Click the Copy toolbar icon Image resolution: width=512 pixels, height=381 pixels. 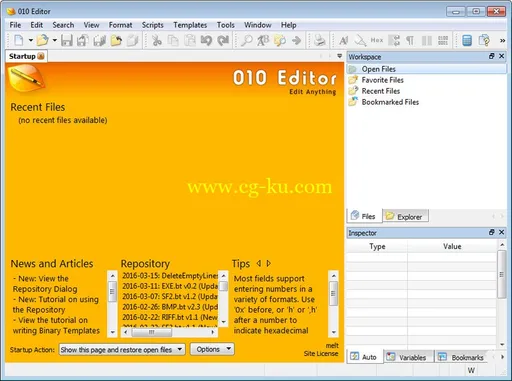173,40
